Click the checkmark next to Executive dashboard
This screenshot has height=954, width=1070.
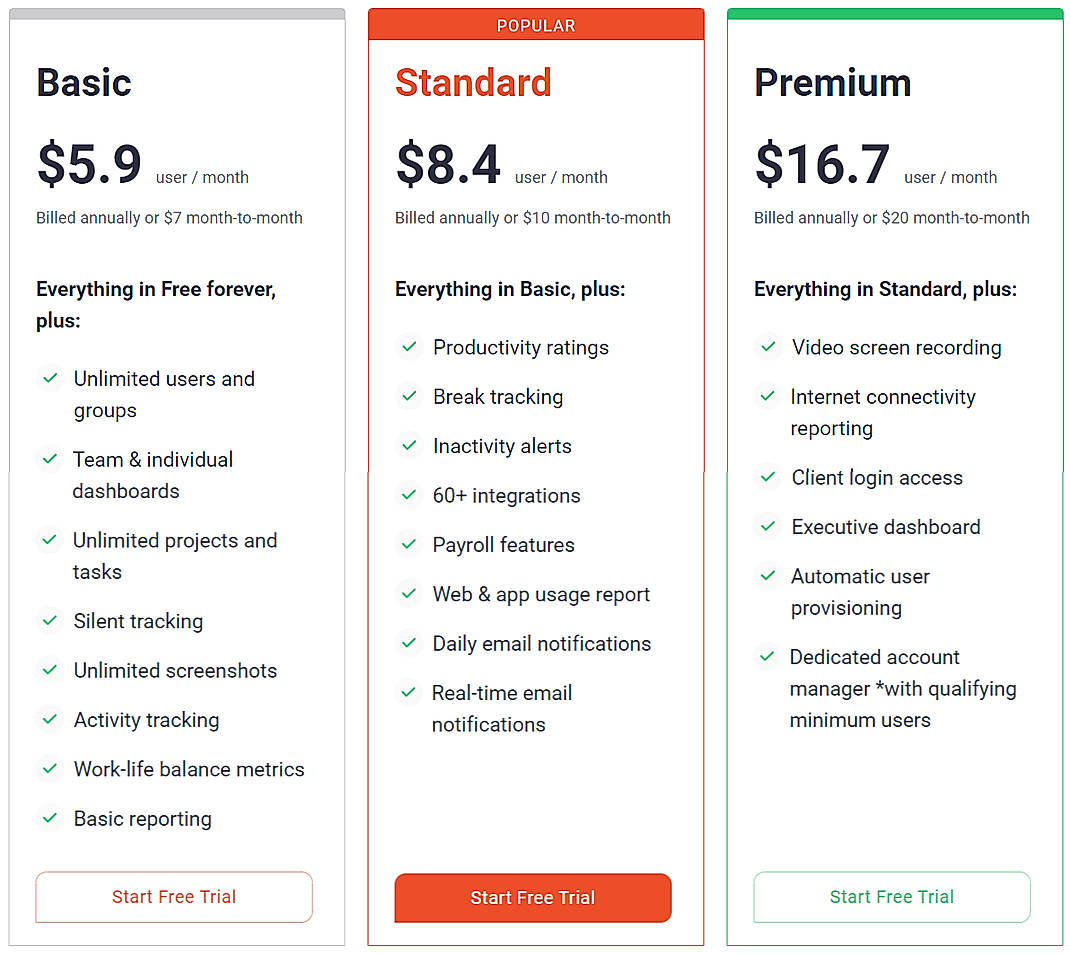[768, 527]
